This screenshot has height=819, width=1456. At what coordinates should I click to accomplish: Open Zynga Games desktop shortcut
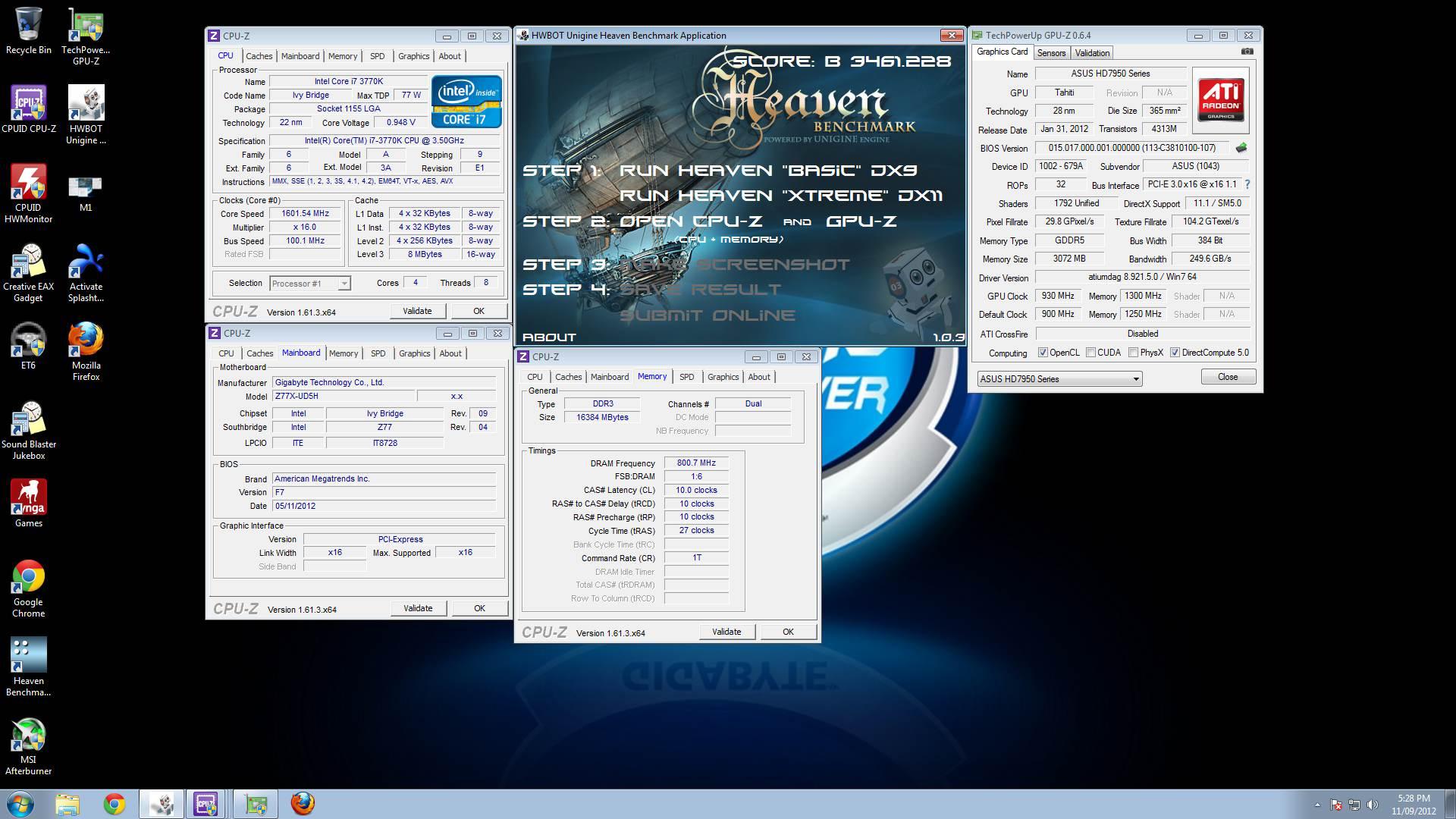point(28,504)
